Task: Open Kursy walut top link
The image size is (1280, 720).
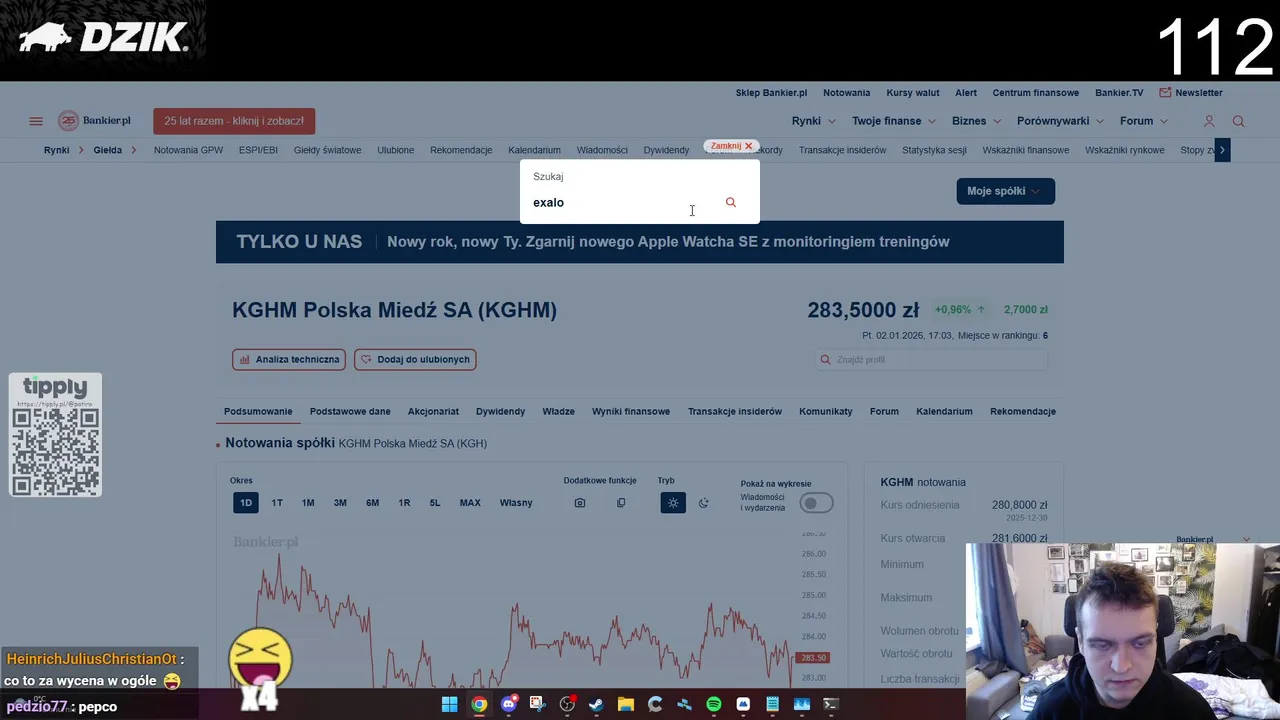Action: [913, 93]
